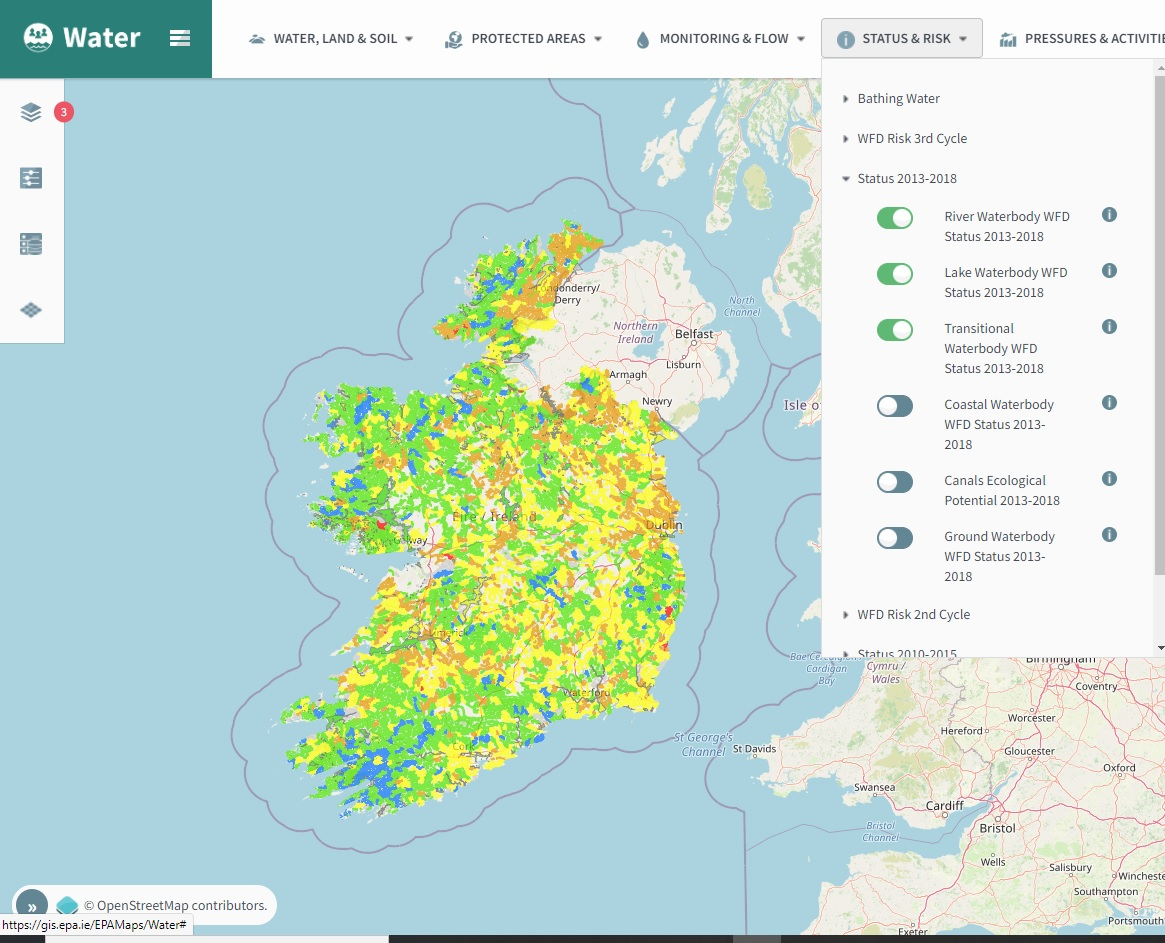The height and width of the screenshot is (943, 1165).
Task: Enable Coastal Waterbody WFD Status 2013-2018 layer
Action: coord(895,406)
